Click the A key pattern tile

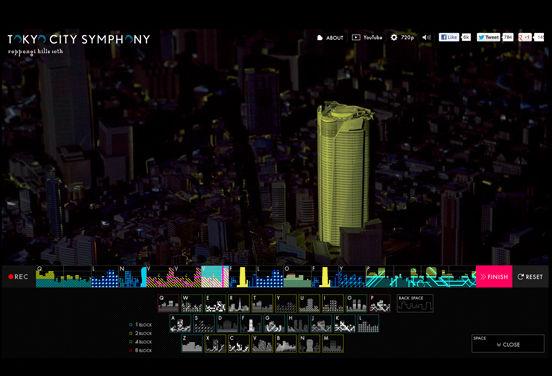[x=180, y=324]
